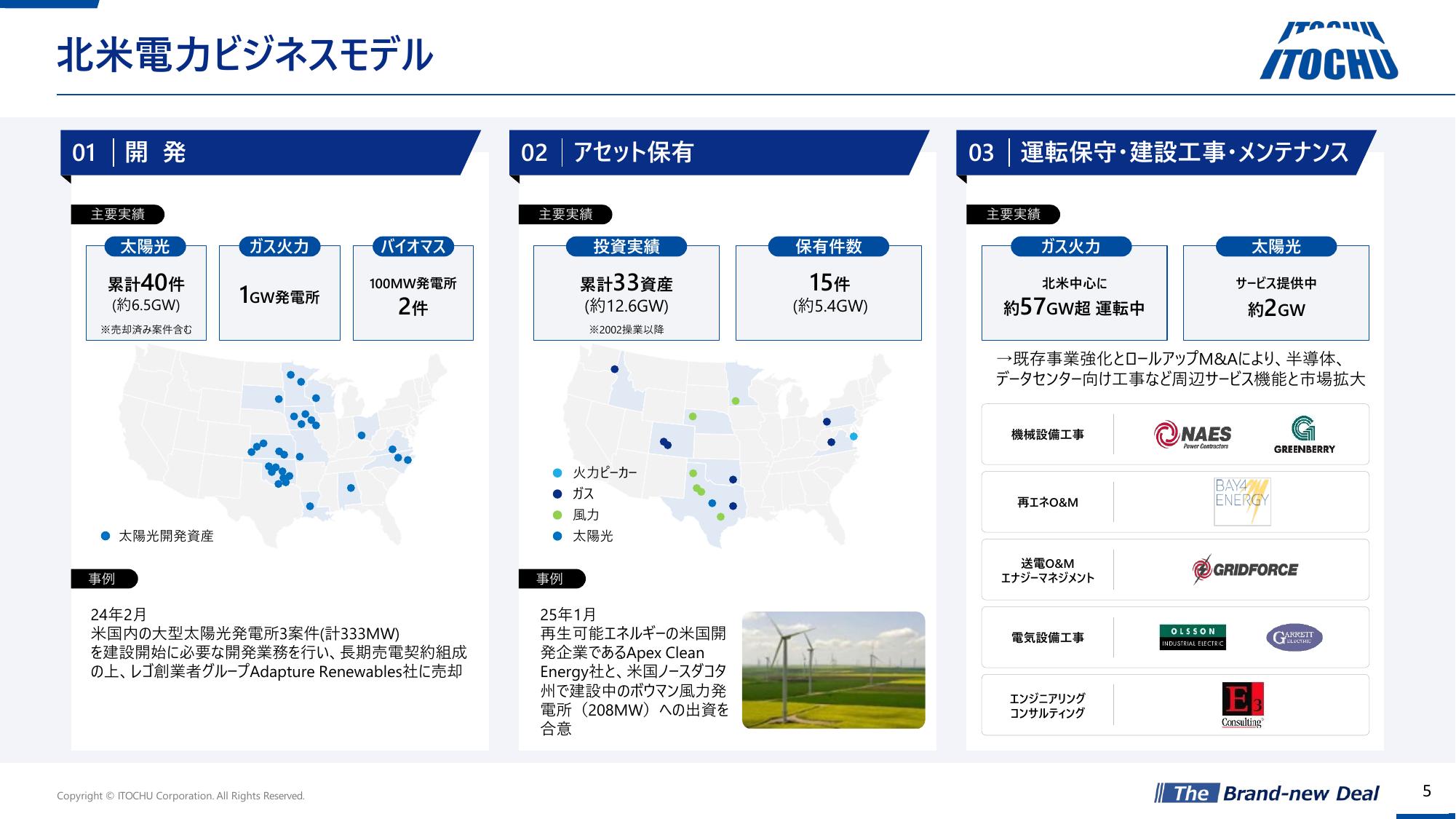Click the 事例 tag in the 開発 panel
This screenshot has width=1456, height=819.
[104, 579]
